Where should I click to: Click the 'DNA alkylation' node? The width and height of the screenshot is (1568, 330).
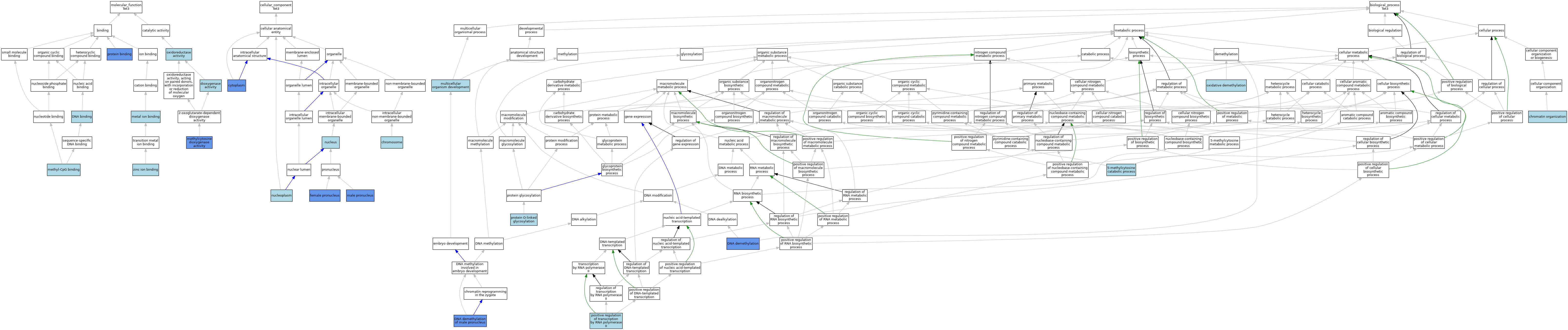(x=584, y=220)
